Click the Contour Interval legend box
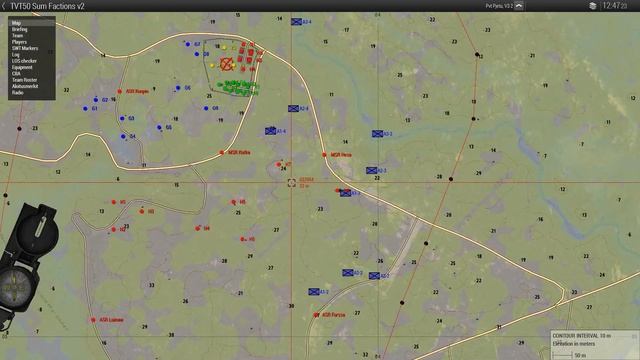The height and width of the screenshot is (360, 640). pyautogui.click(x=595, y=345)
